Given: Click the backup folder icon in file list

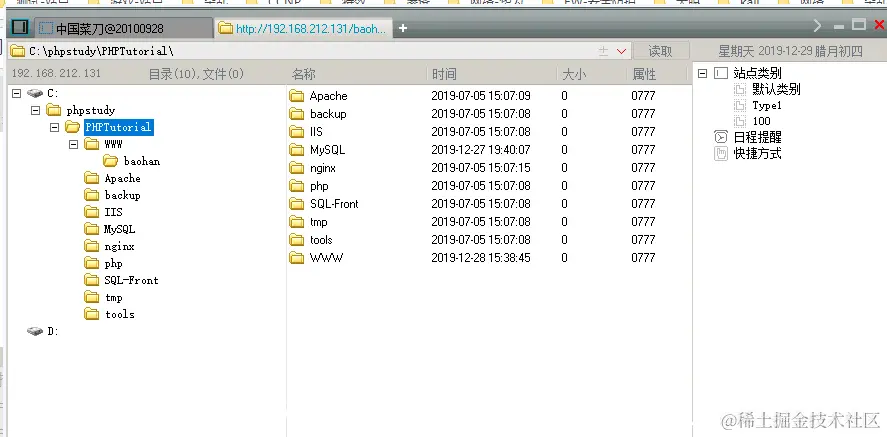Looking at the screenshot, I should coord(296,114).
